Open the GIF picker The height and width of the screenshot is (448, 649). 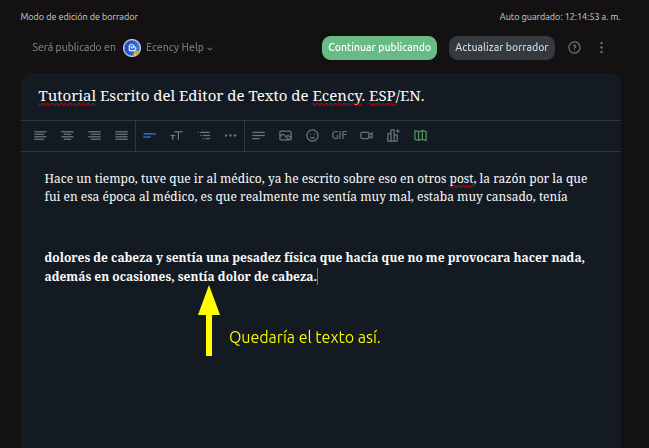(x=339, y=135)
